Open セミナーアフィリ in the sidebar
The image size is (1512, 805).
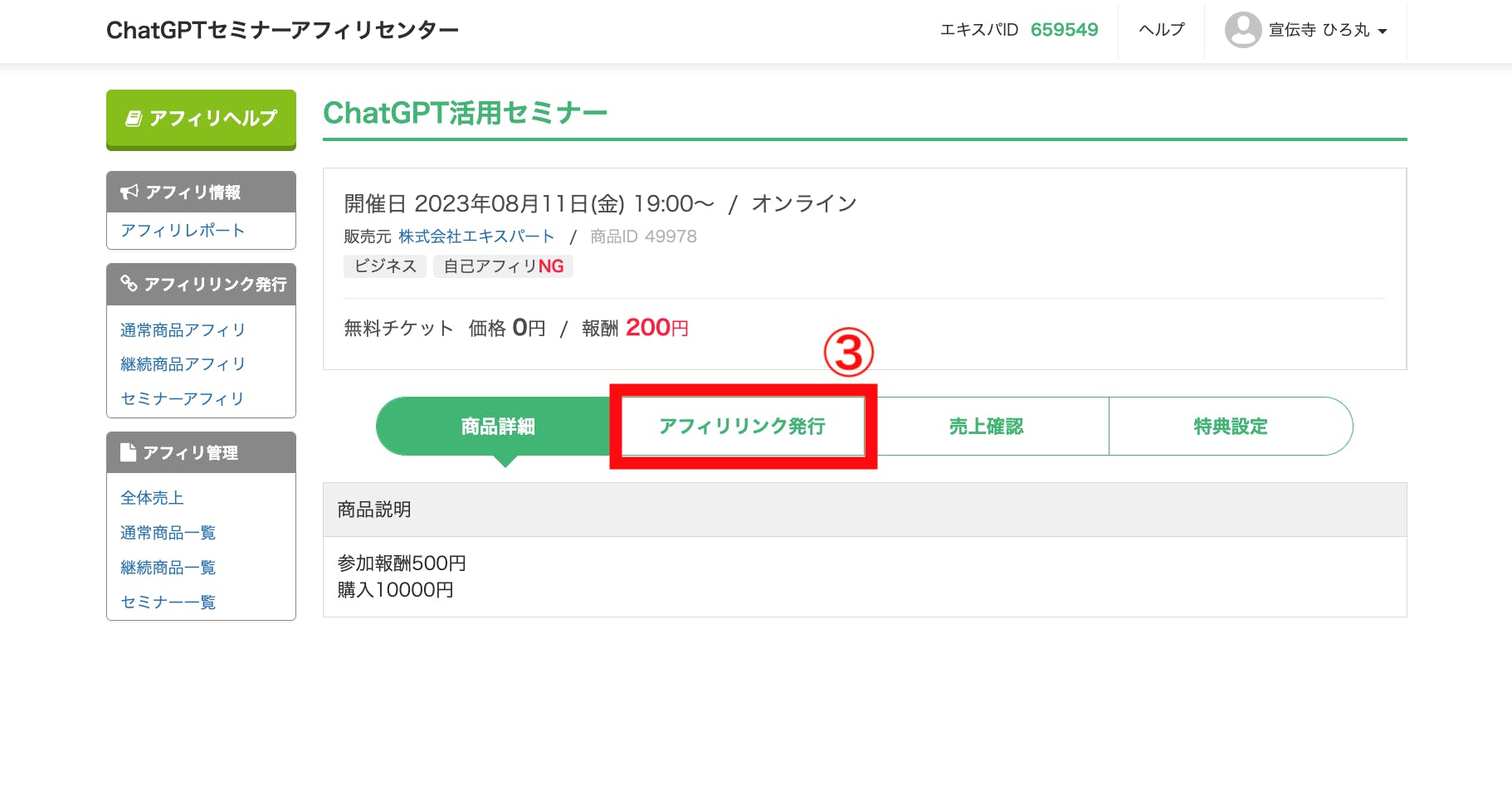point(183,399)
